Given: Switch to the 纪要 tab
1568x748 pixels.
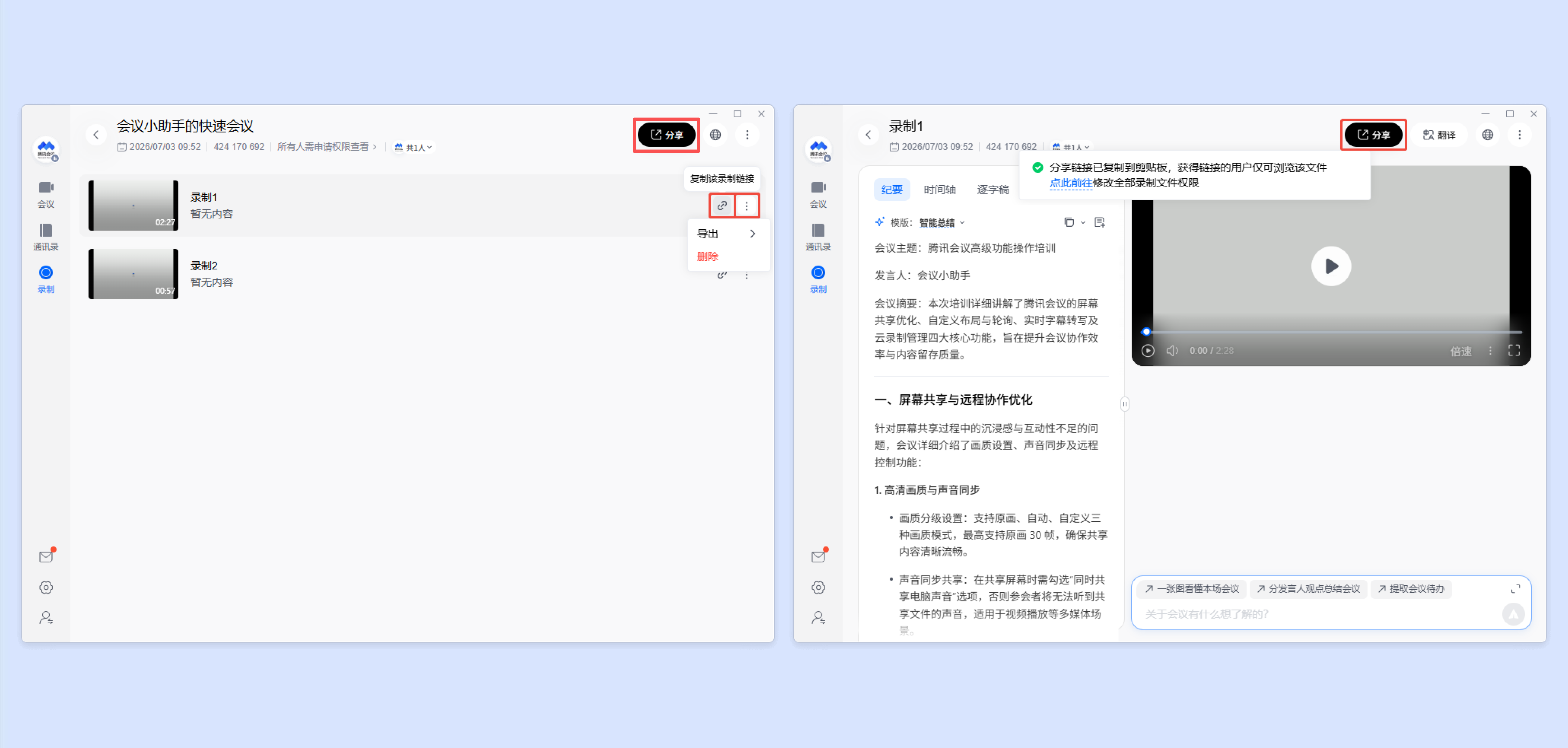Looking at the screenshot, I should pyautogui.click(x=892, y=189).
